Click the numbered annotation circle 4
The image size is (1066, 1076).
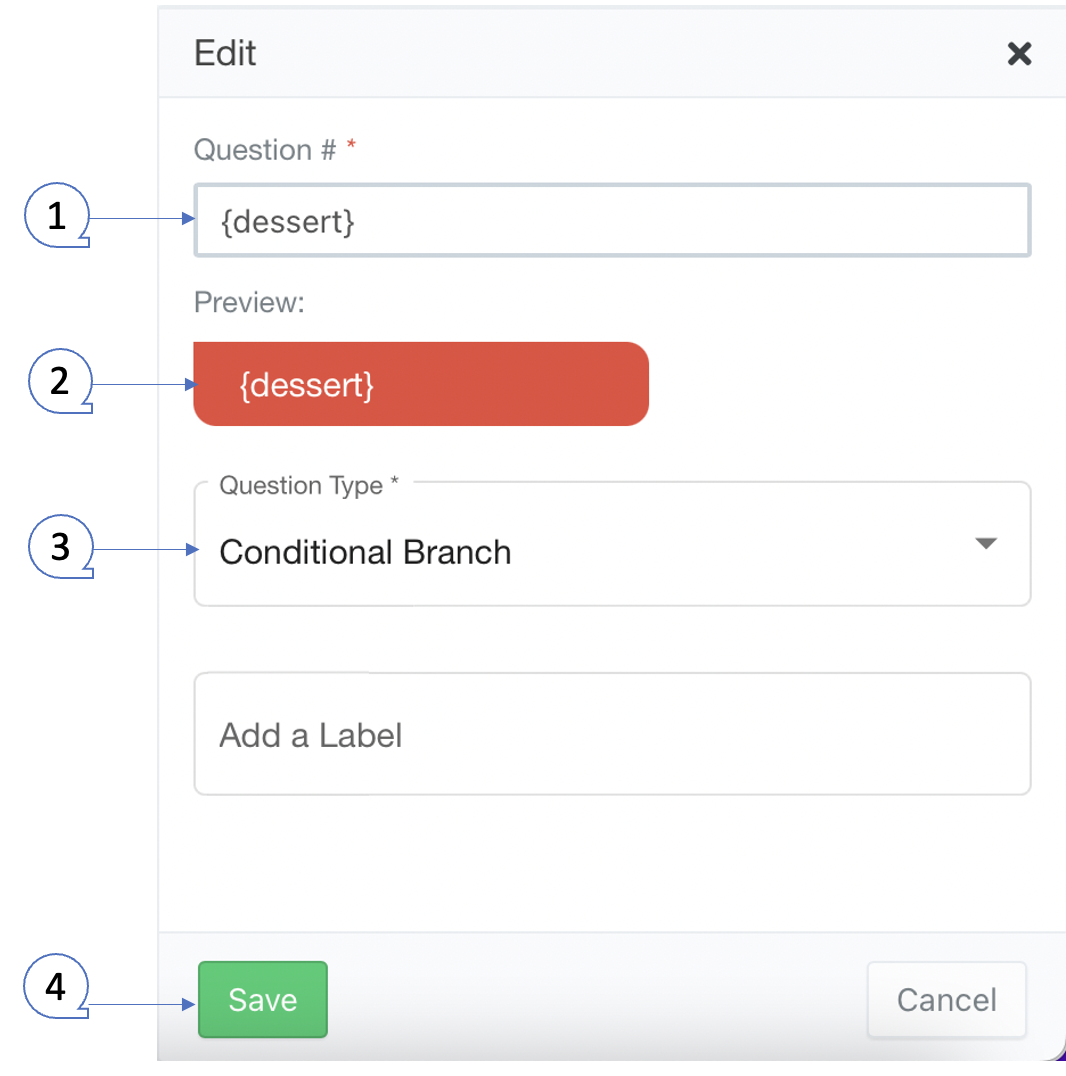56,987
